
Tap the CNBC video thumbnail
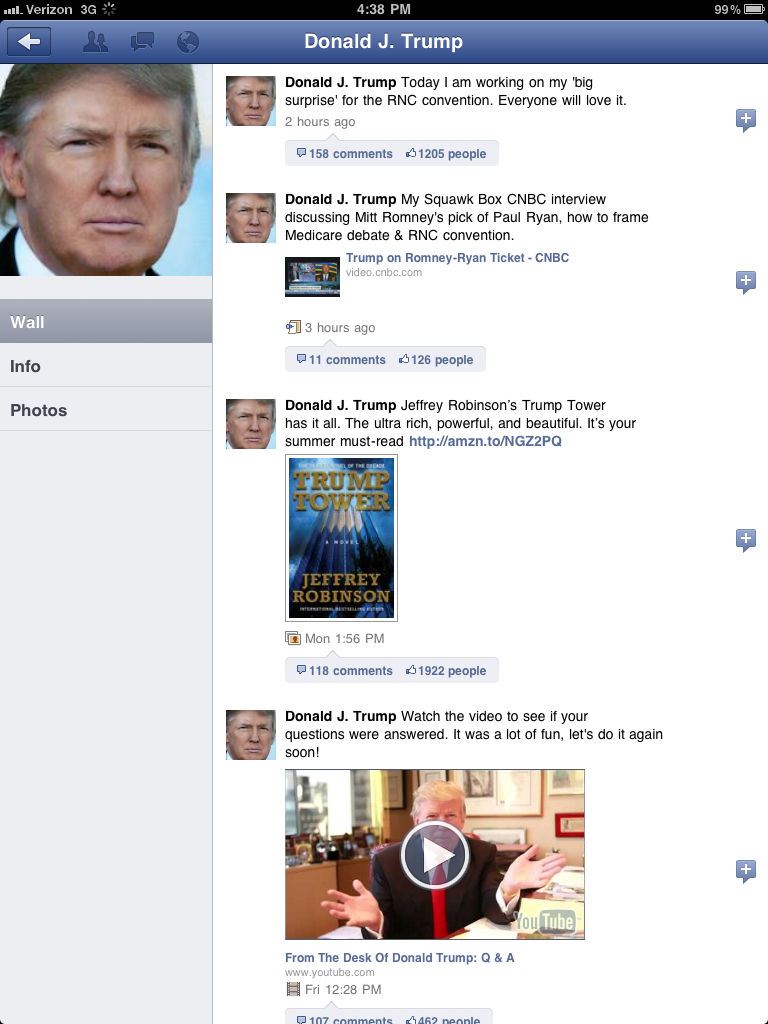click(x=312, y=277)
